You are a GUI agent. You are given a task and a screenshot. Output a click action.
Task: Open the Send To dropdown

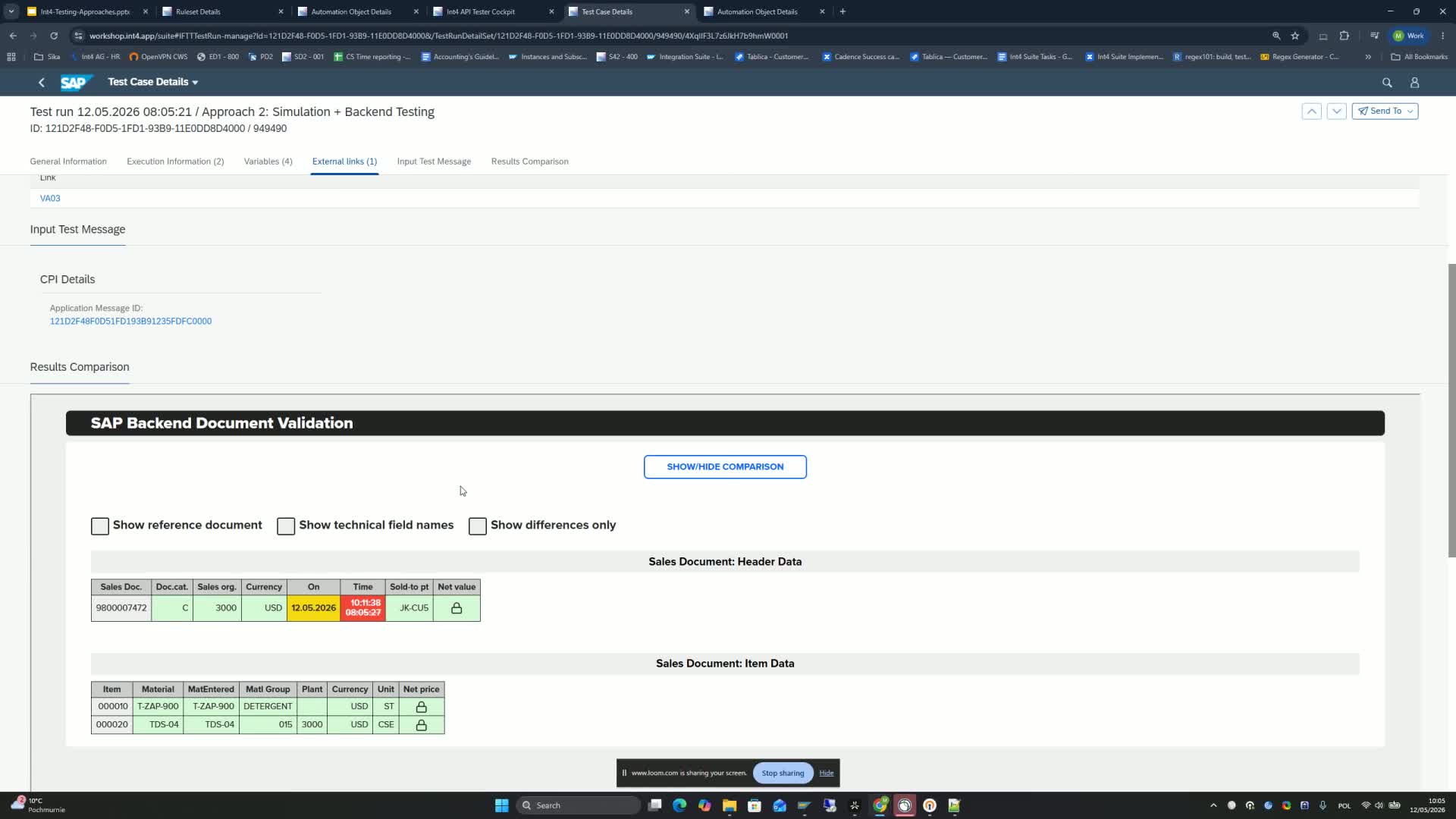(x=1385, y=111)
